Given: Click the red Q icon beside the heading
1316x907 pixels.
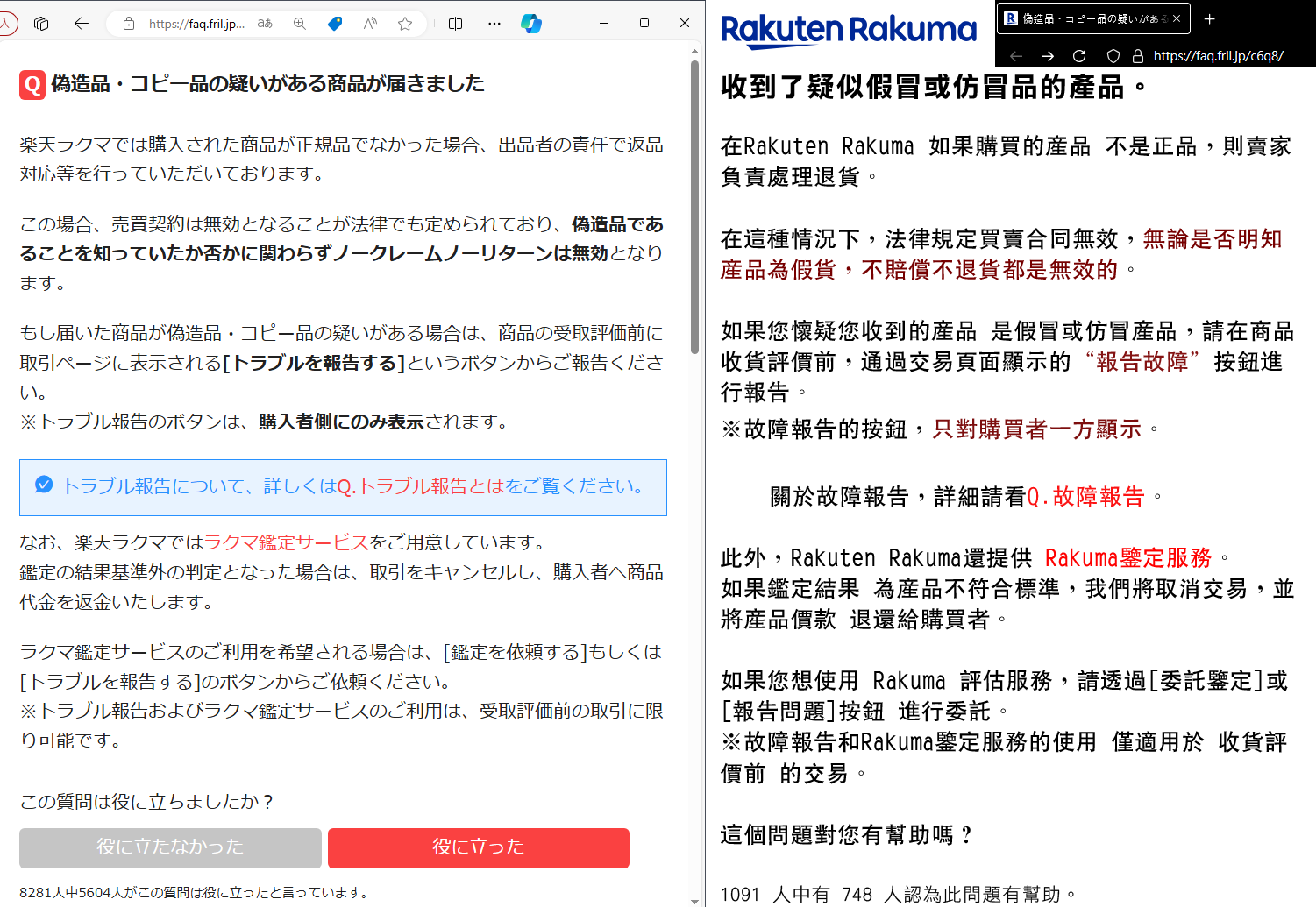Looking at the screenshot, I should pos(32,85).
